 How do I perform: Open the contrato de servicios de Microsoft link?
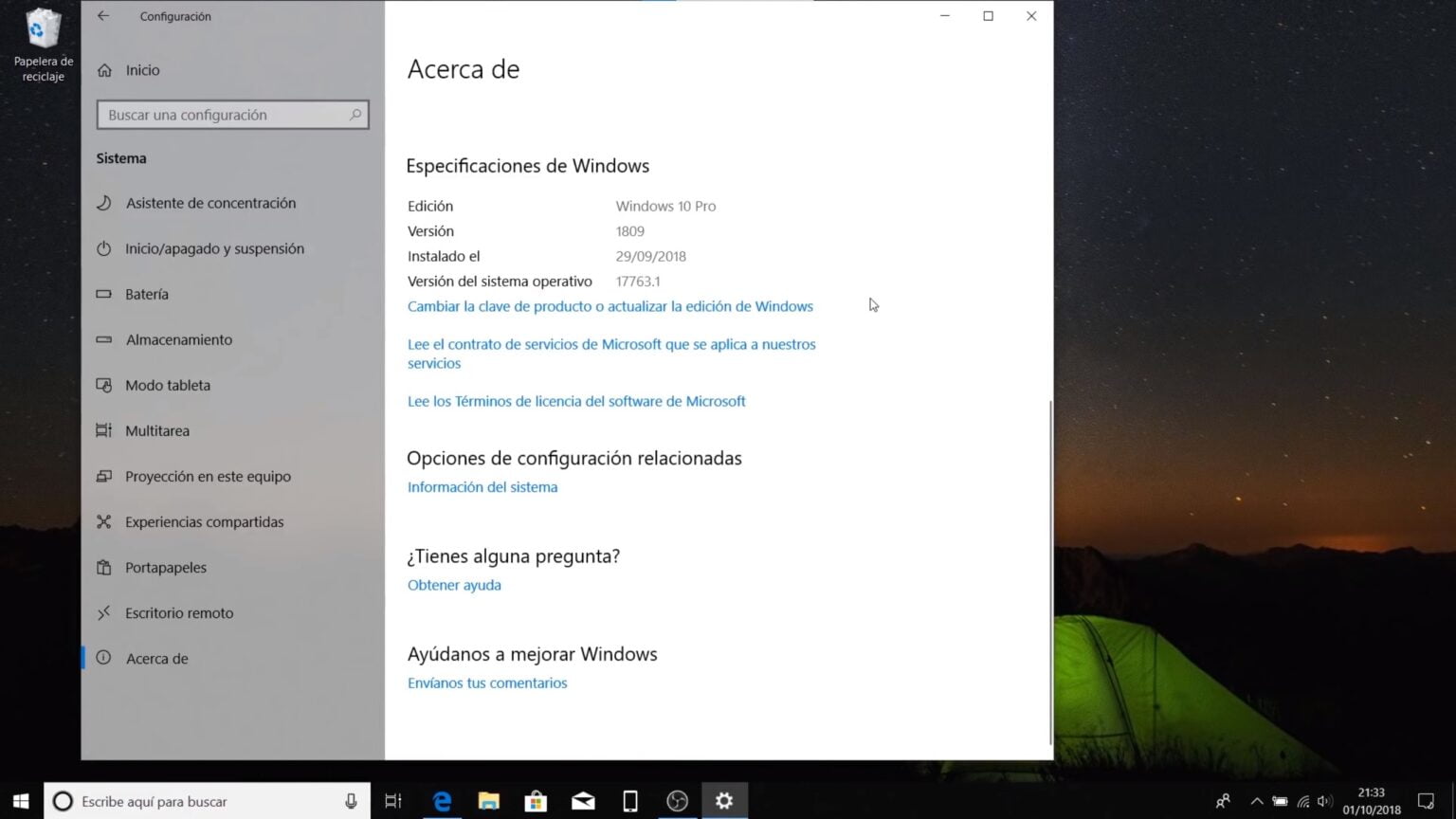click(x=611, y=354)
